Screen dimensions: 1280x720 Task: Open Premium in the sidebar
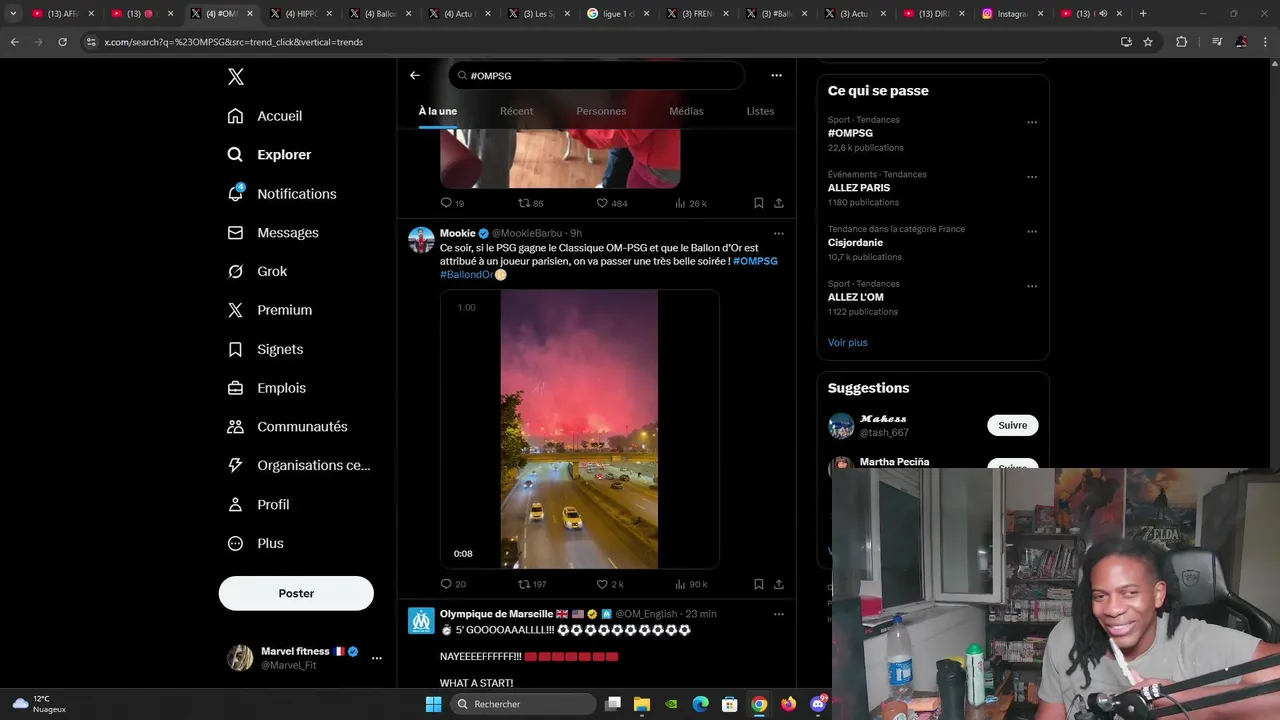(x=270, y=310)
